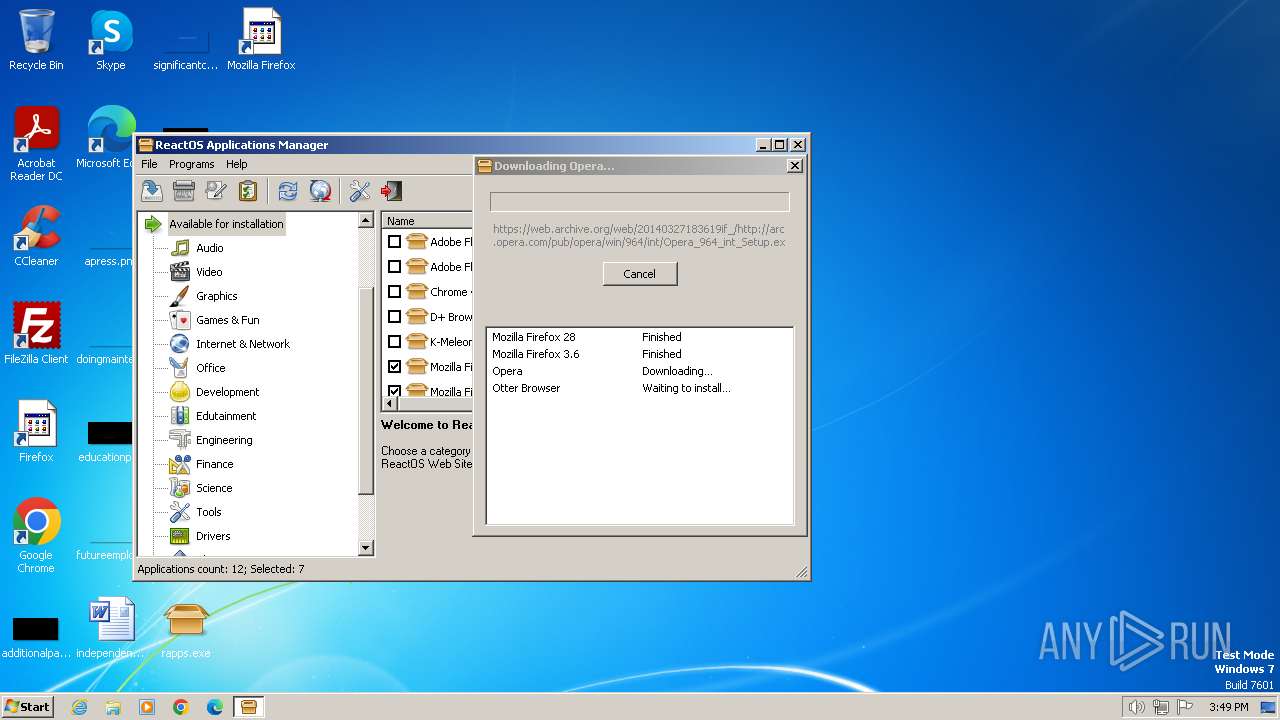Select the Google Chrome desktop shortcut

tap(36, 536)
